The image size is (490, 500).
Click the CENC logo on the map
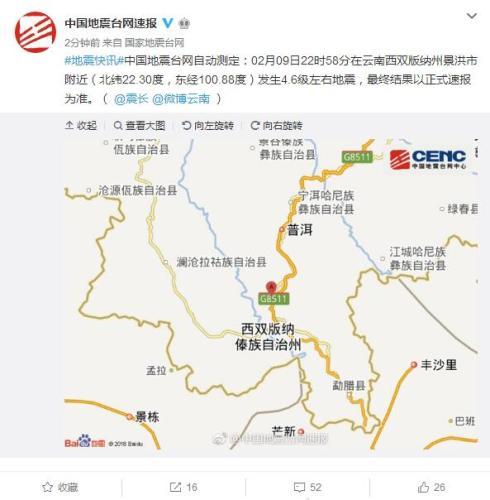click(428, 159)
